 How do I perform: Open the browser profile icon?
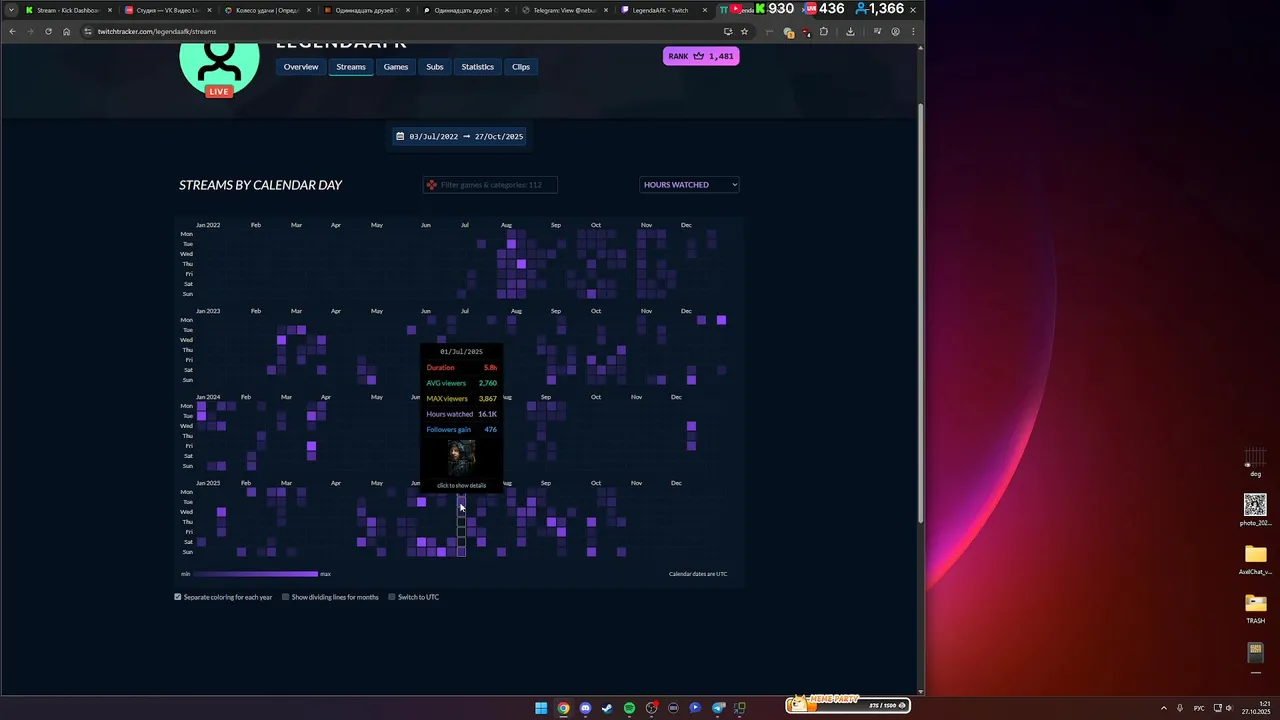(895, 31)
